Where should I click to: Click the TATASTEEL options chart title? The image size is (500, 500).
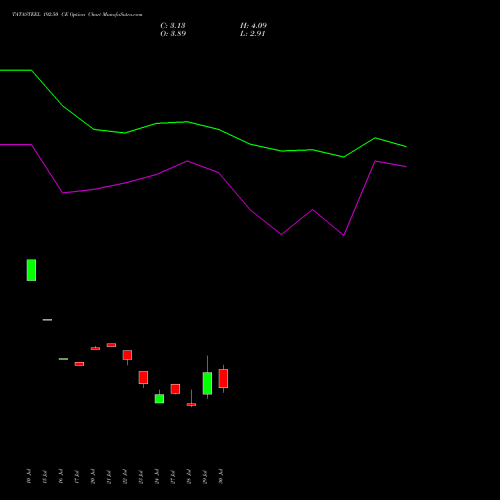click(x=77, y=14)
